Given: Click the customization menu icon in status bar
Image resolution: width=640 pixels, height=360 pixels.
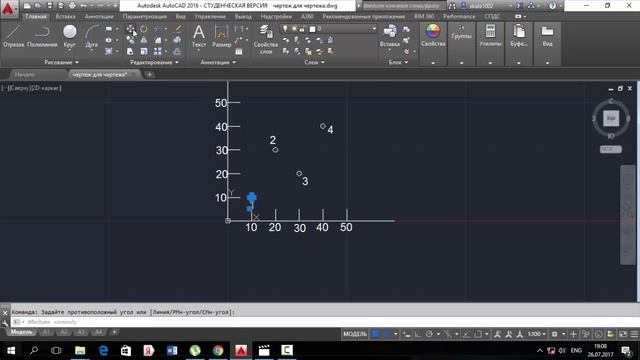Looking at the screenshot, I should pos(634,334).
